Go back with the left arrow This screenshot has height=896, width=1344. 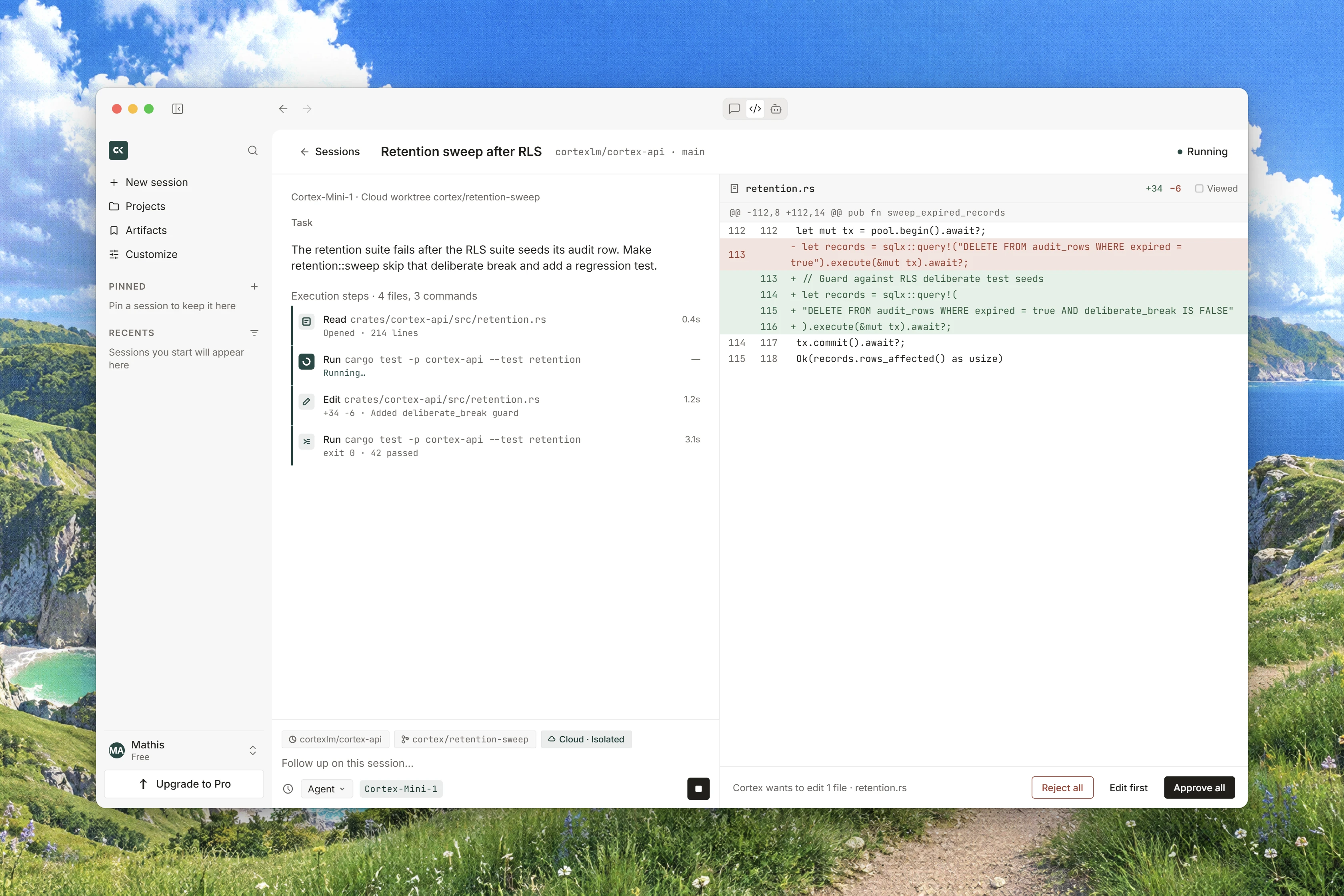pyautogui.click(x=283, y=108)
